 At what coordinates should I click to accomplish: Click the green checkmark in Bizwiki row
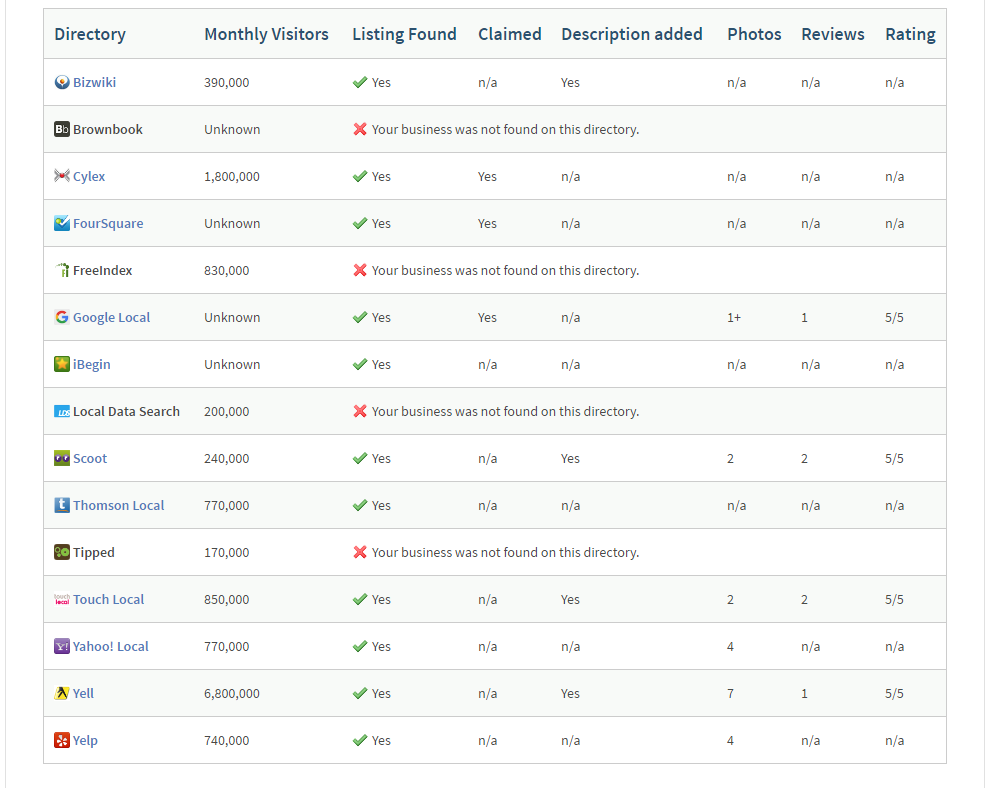point(360,82)
